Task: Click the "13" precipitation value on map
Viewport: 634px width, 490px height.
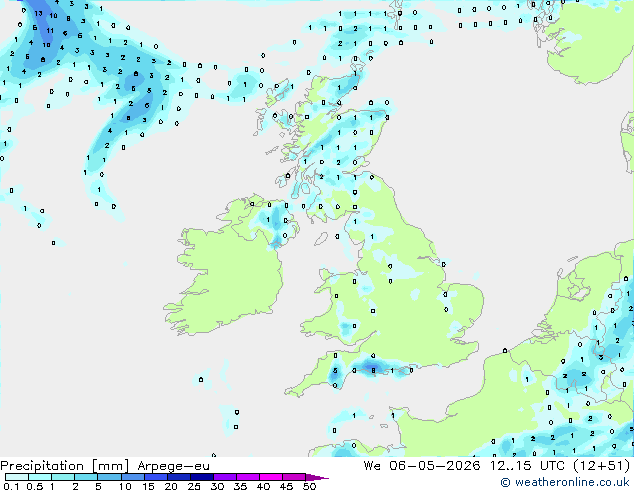Action: (x=38, y=13)
